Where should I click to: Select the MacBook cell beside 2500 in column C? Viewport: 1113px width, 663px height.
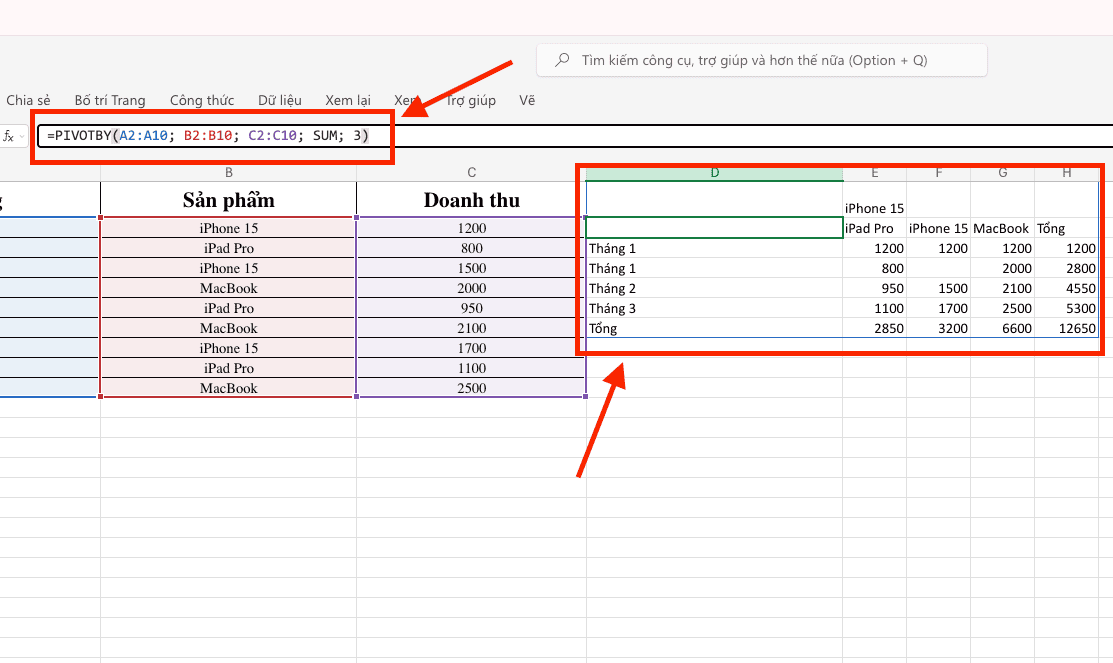point(229,388)
